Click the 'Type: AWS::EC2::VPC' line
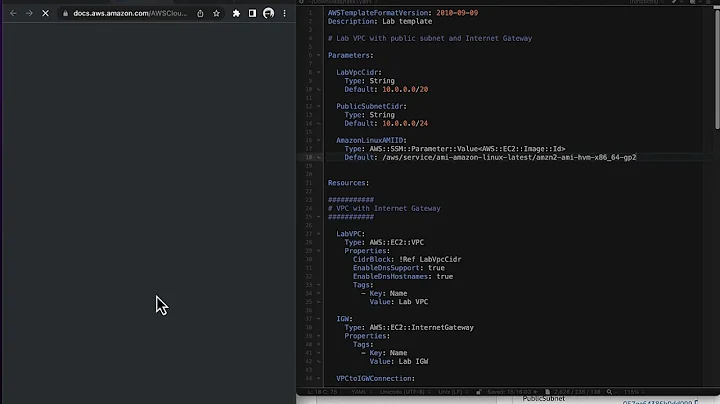Image resolution: width=720 pixels, height=404 pixels. point(384,242)
